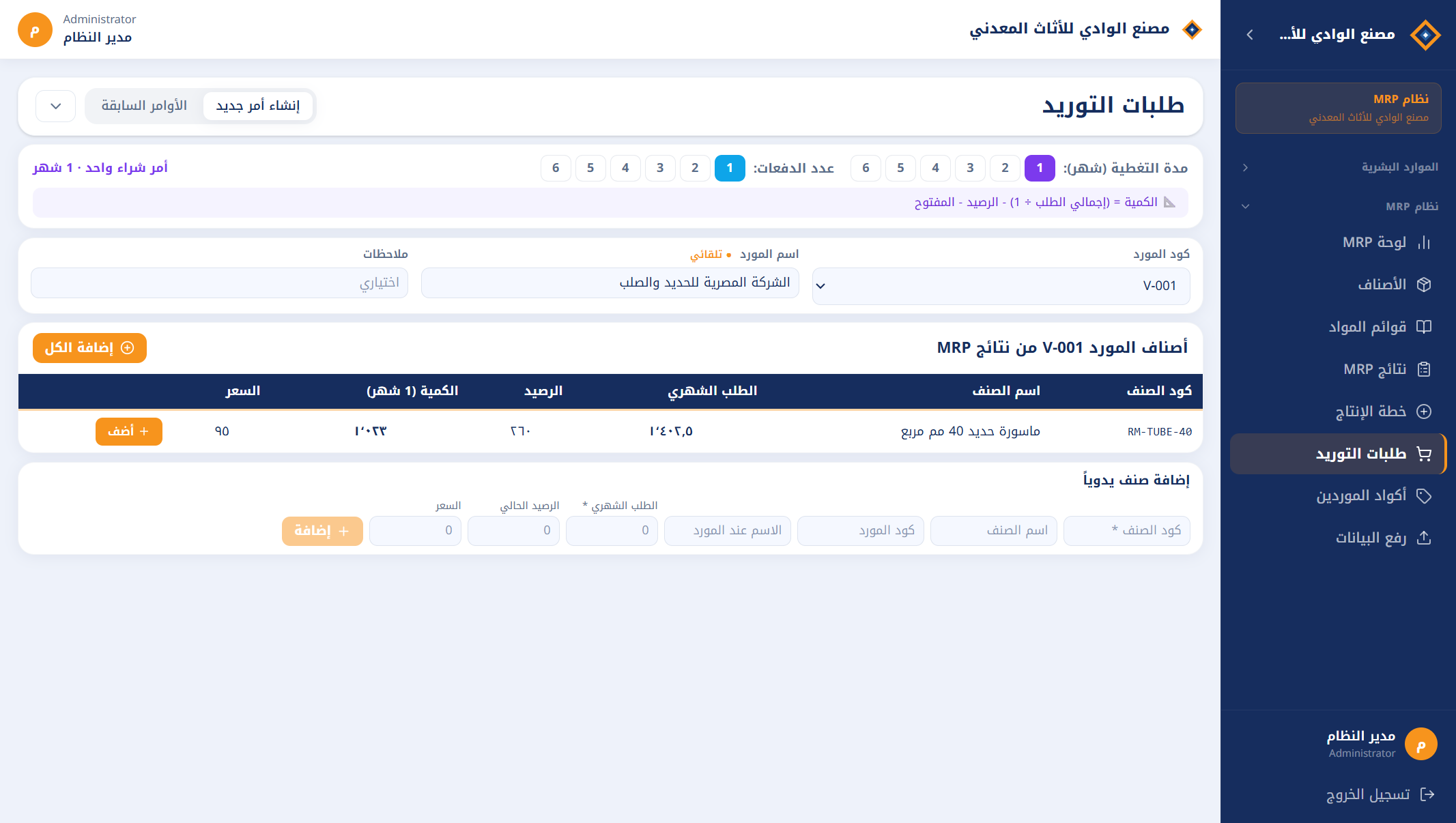Set عدد الدفعات to 4

(625, 168)
